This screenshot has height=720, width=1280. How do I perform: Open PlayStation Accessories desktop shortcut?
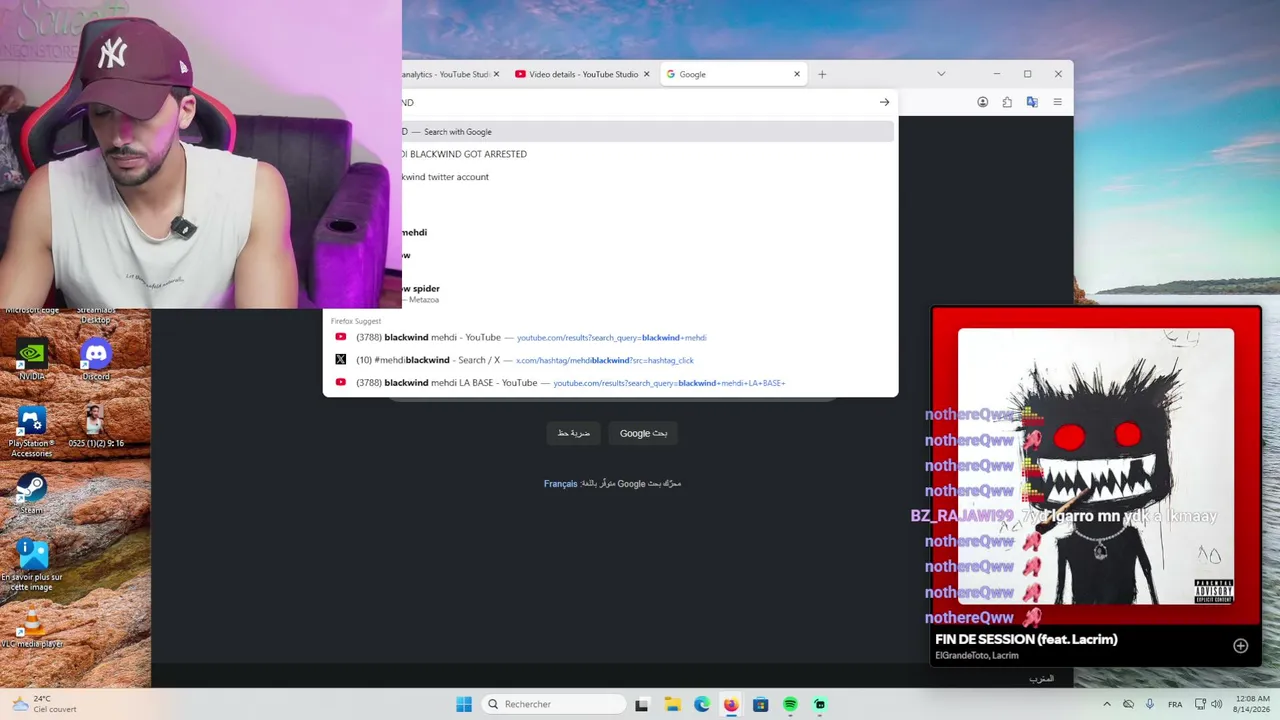(x=32, y=431)
